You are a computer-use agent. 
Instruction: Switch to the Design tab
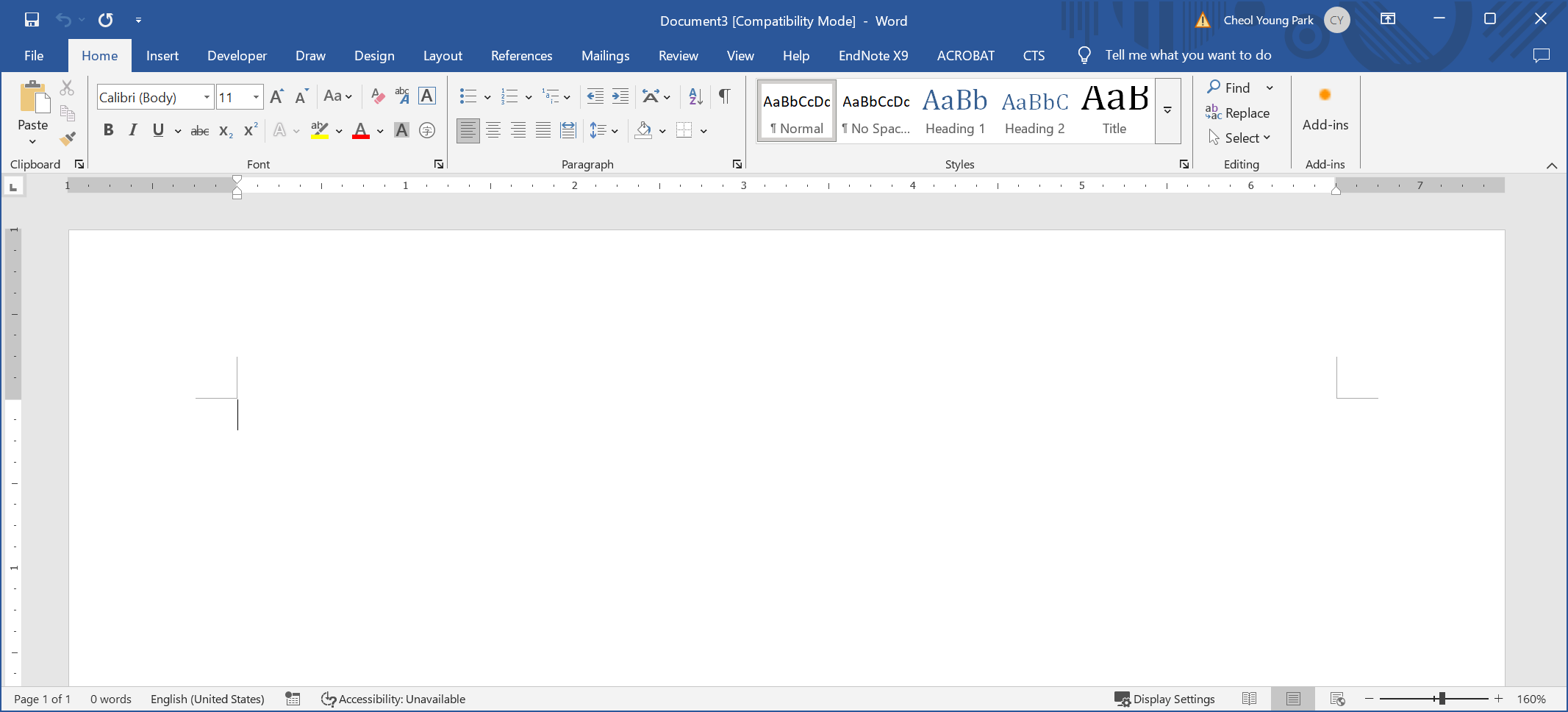(x=374, y=55)
